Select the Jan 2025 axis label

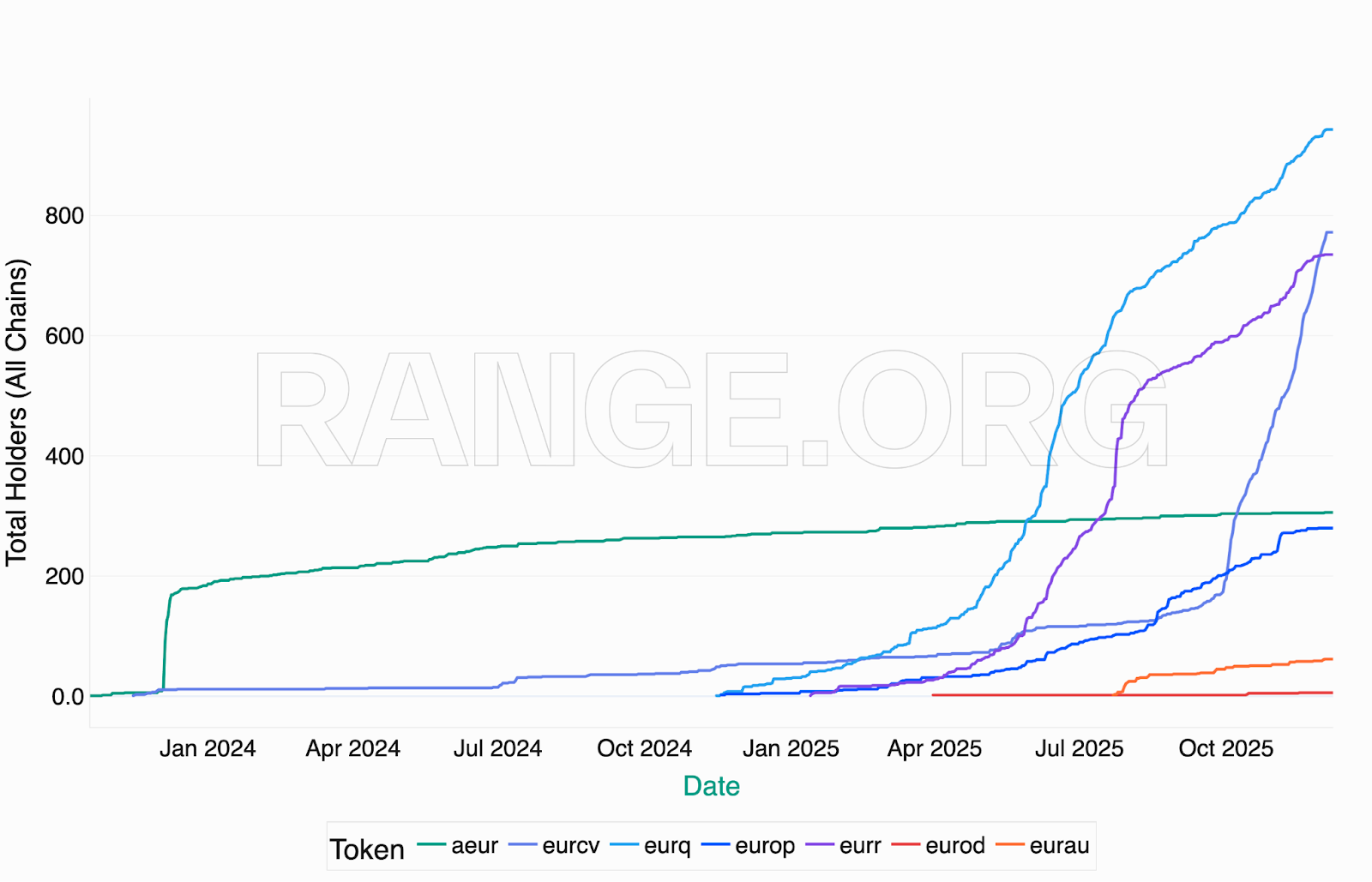(791, 748)
